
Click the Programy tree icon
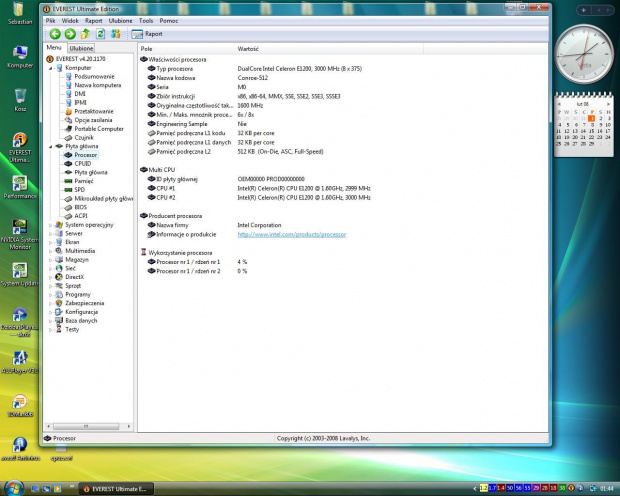point(59,294)
